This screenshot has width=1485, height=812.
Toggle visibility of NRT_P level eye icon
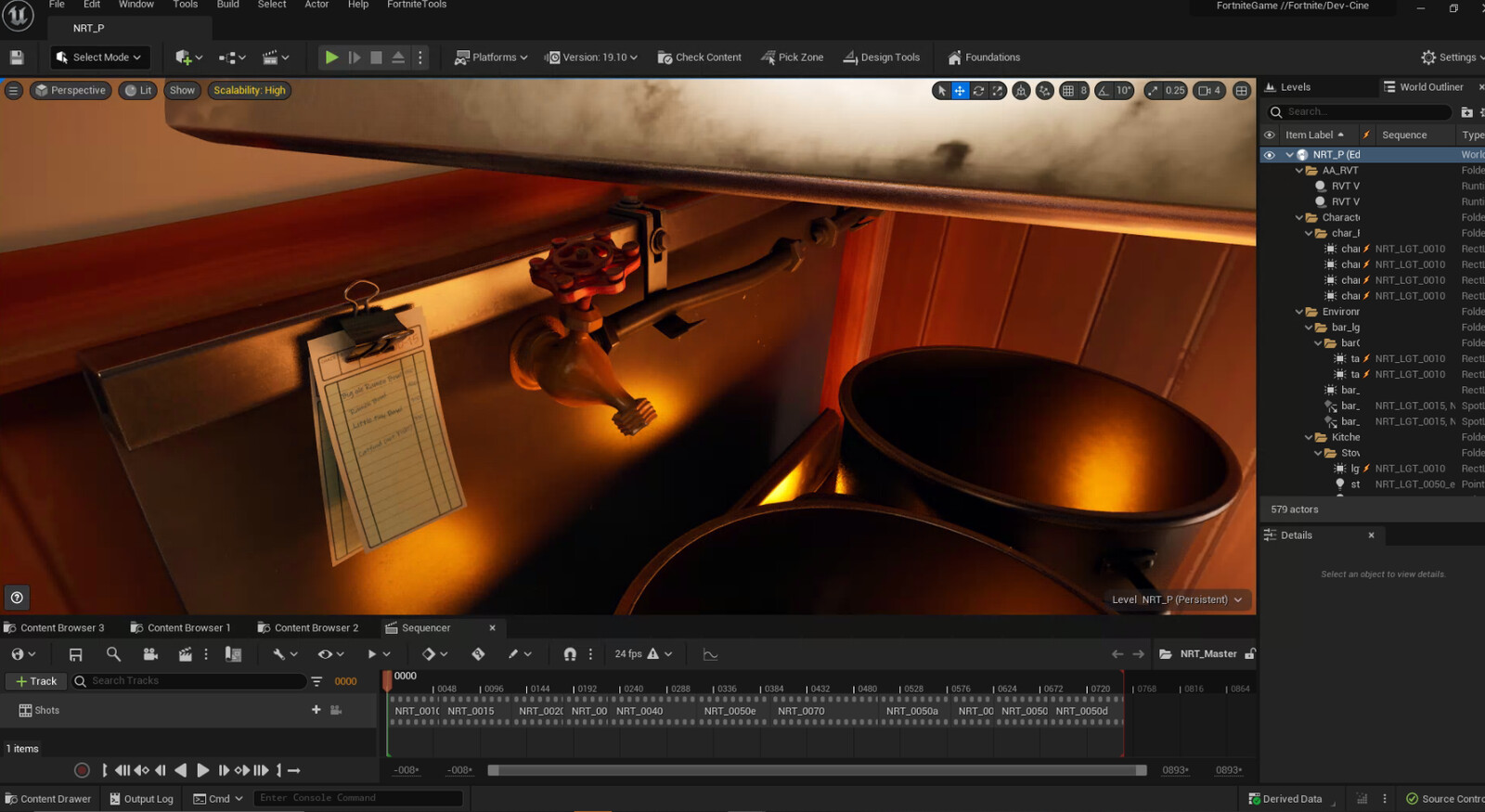click(x=1269, y=155)
